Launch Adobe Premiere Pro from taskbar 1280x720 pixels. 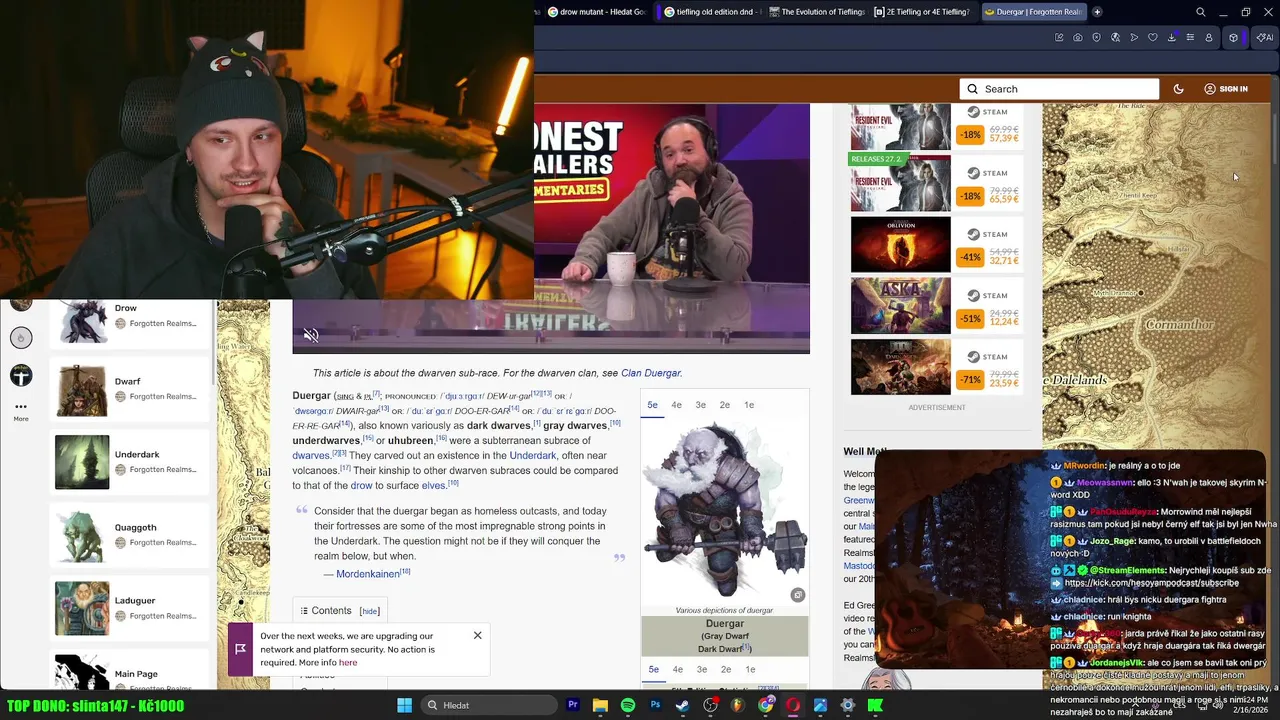click(x=573, y=705)
